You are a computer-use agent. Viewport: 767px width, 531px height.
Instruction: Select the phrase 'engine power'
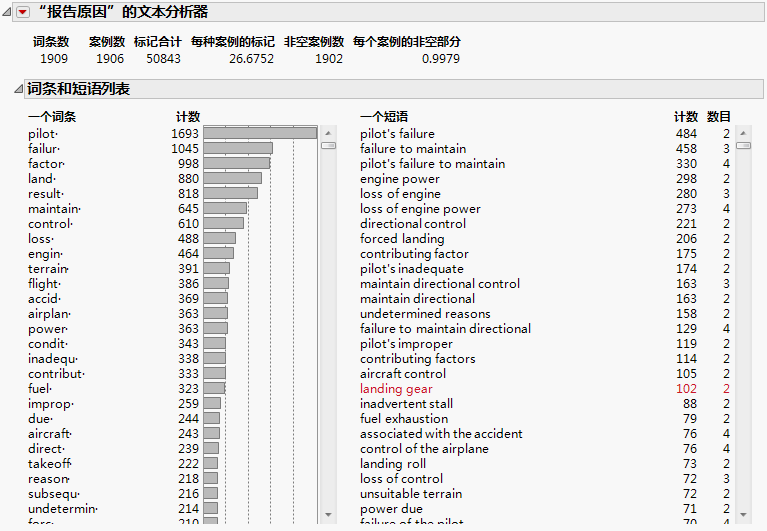(x=400, y=179)
